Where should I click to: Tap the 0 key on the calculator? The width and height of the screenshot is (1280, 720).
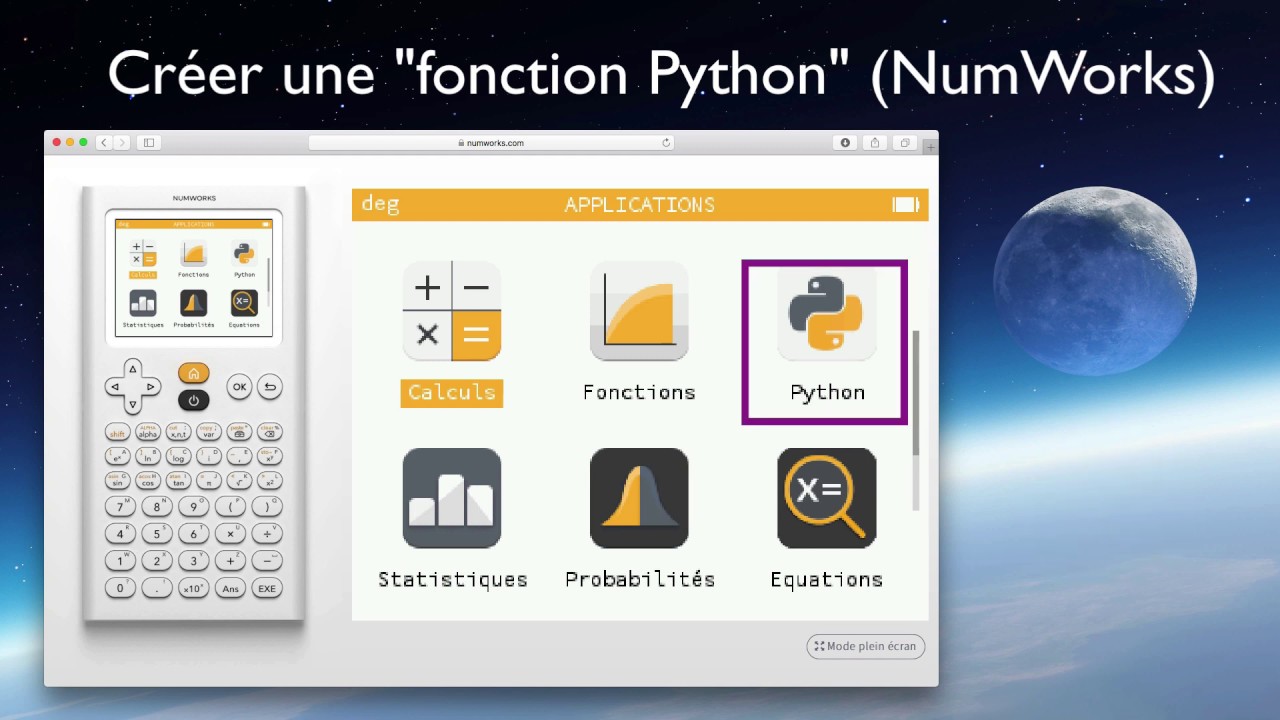coord(121,588)
